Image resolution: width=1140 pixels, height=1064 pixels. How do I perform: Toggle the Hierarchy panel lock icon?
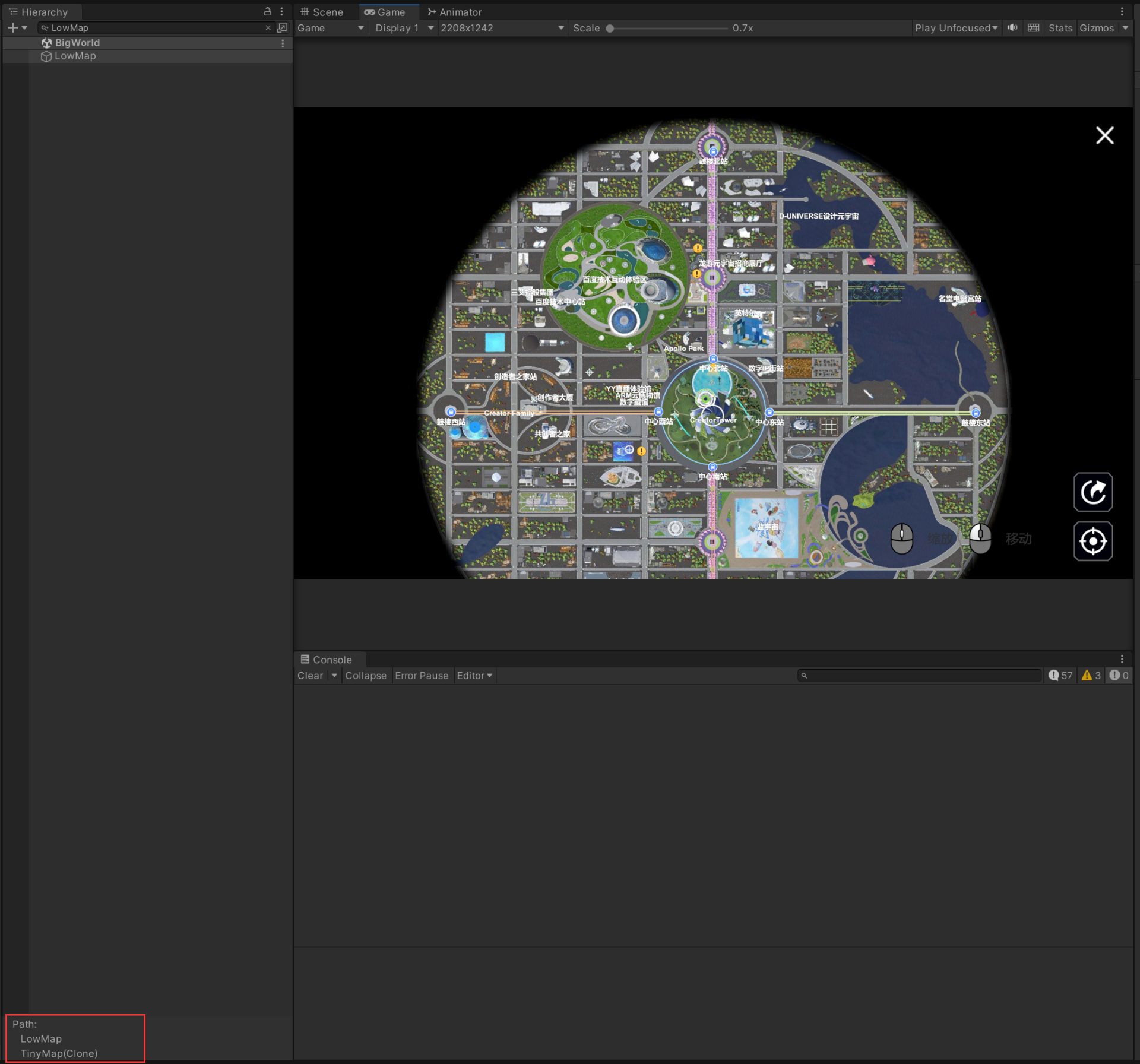[x=267, y=12]
